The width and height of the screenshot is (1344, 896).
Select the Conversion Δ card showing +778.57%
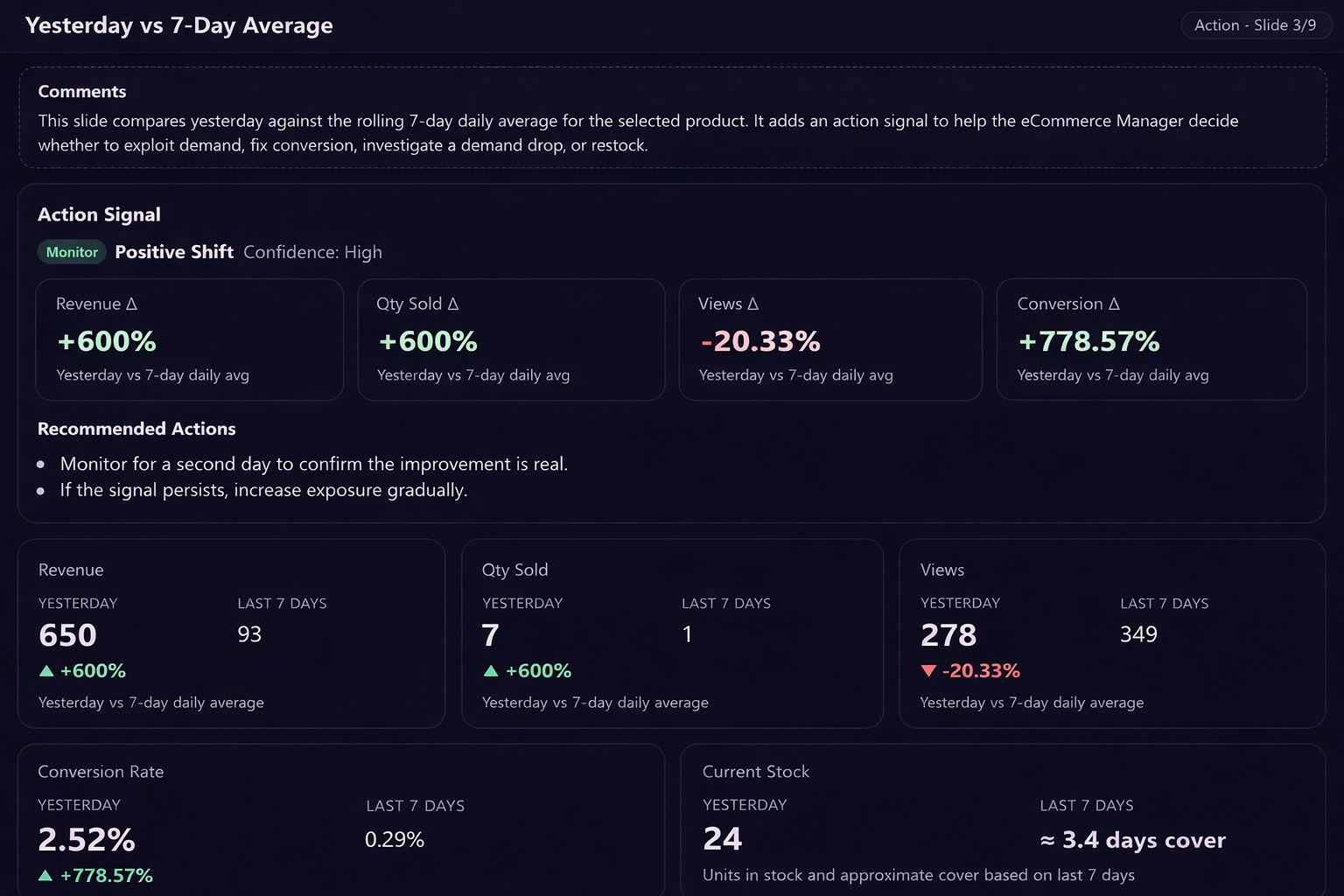point(1151,339)
